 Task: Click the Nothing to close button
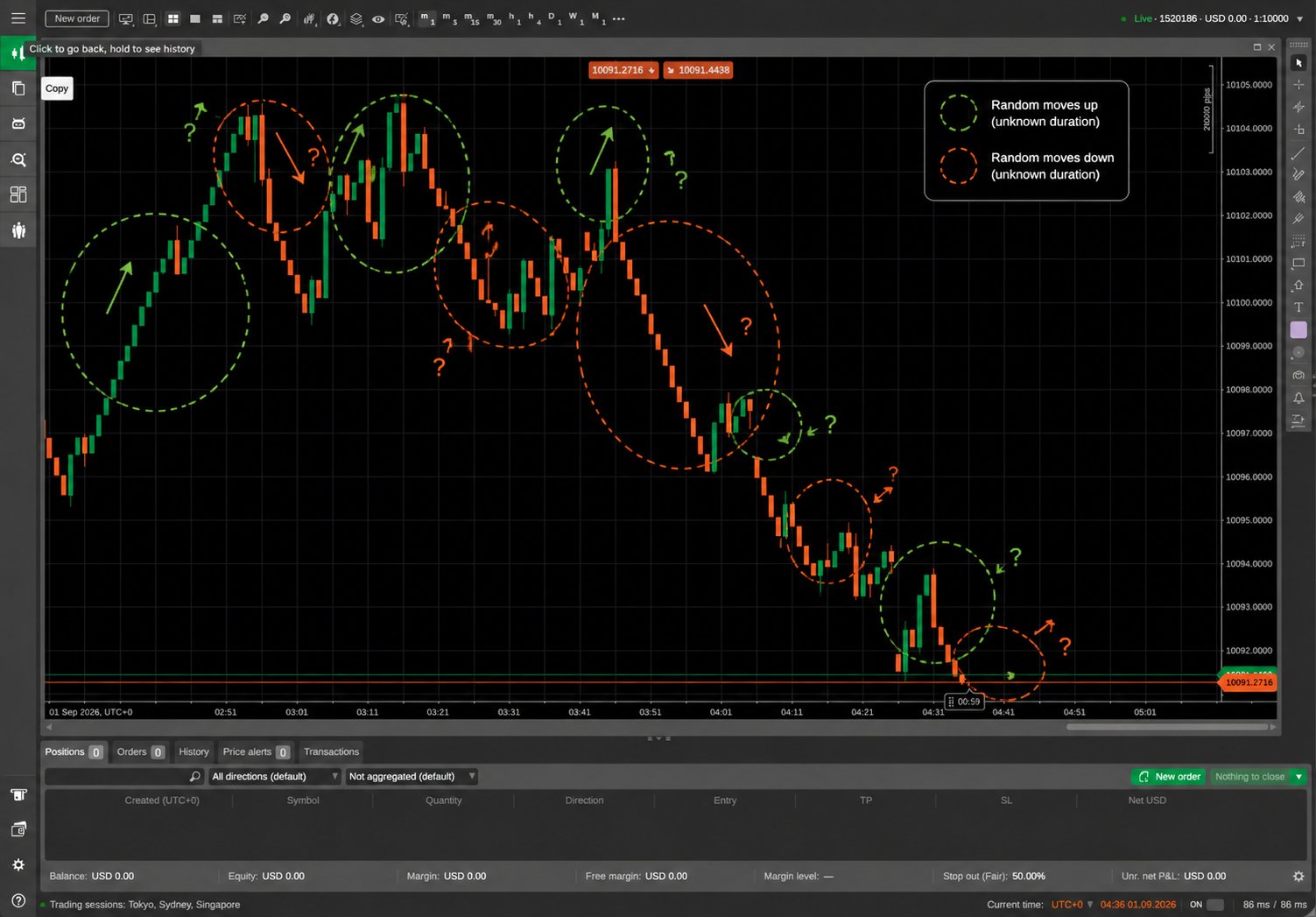point(1249,777)
